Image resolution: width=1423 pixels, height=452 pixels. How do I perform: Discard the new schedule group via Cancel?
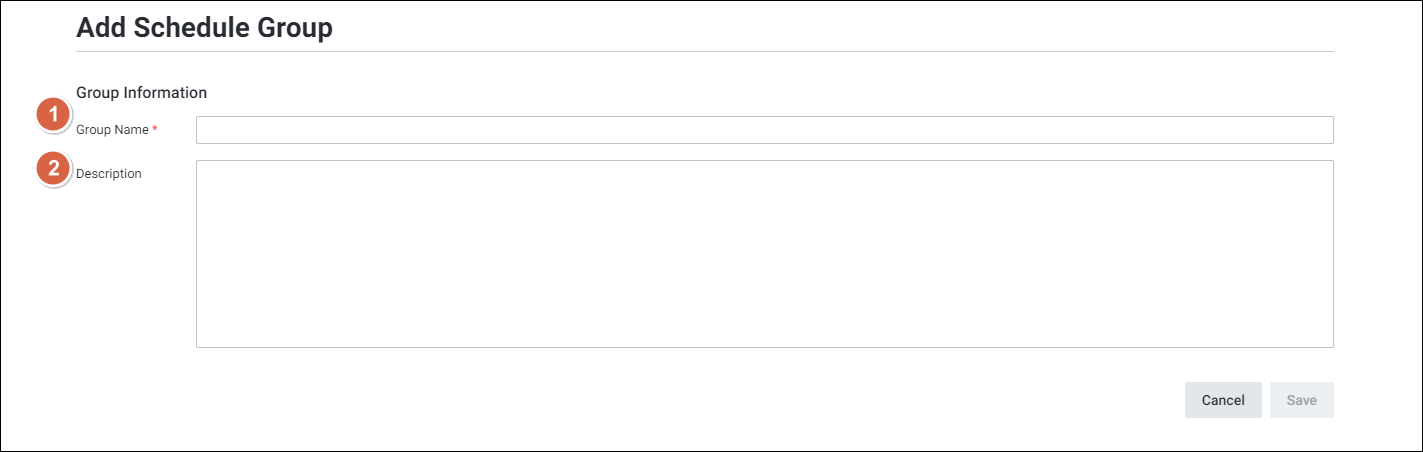1222,400
